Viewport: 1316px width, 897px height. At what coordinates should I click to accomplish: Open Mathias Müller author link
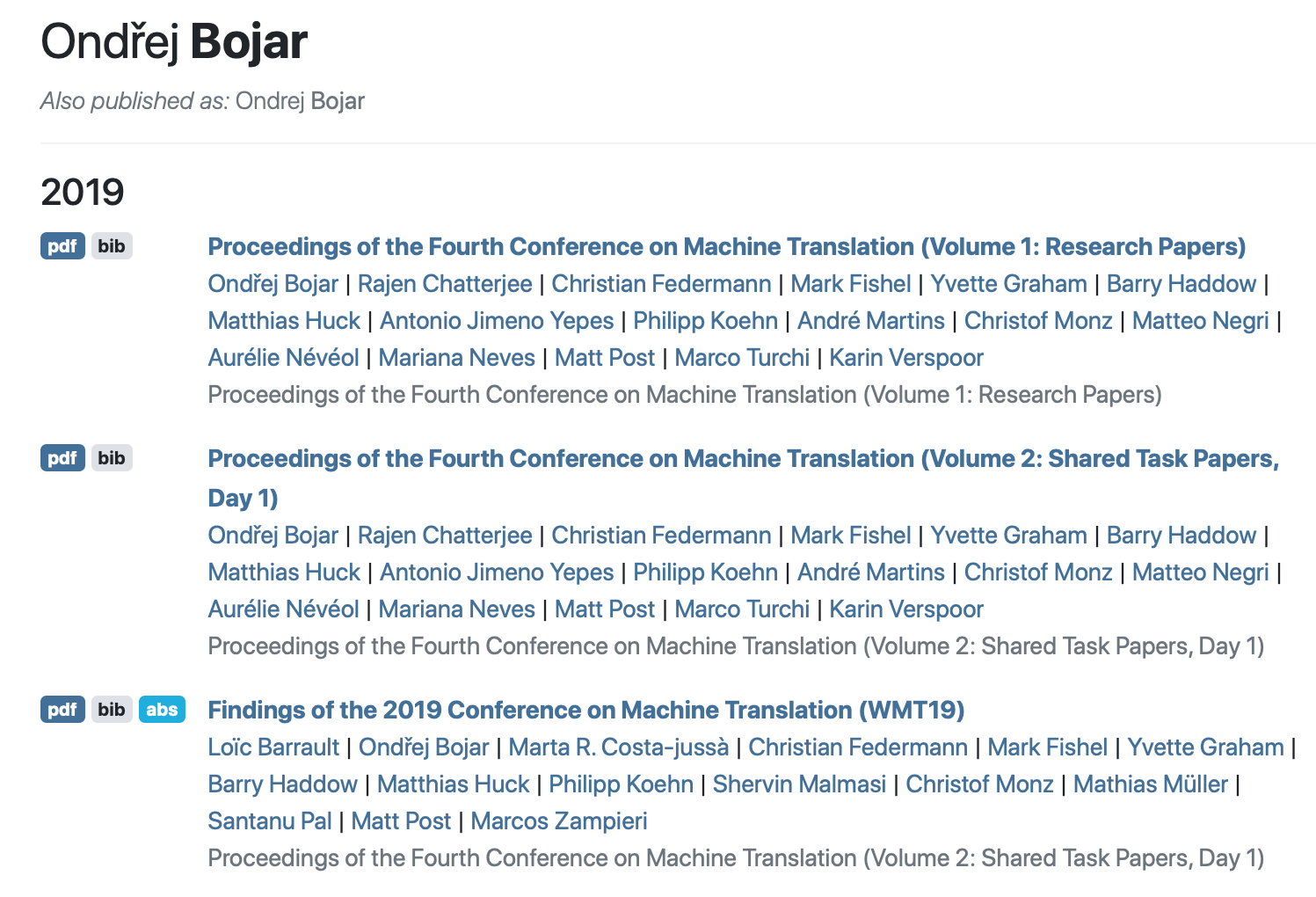(x=1151, y=784)
